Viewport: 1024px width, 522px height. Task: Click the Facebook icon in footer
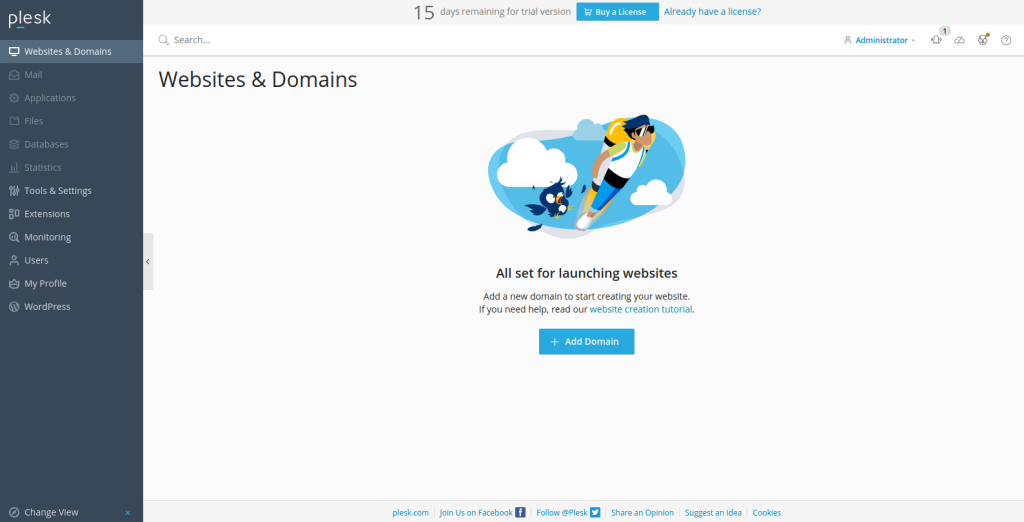[x=520, y=512]
